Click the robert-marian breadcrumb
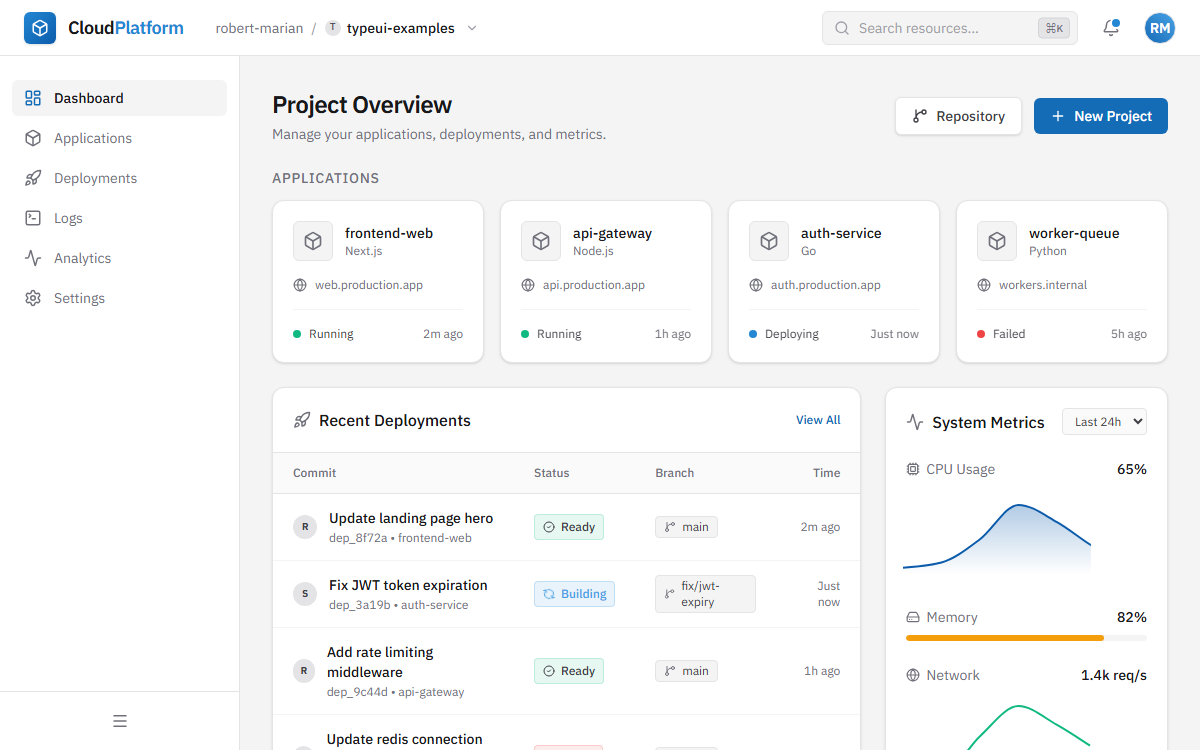This screenshot has height=750, width=1200. pyautogui.click(x=259, y=28)
